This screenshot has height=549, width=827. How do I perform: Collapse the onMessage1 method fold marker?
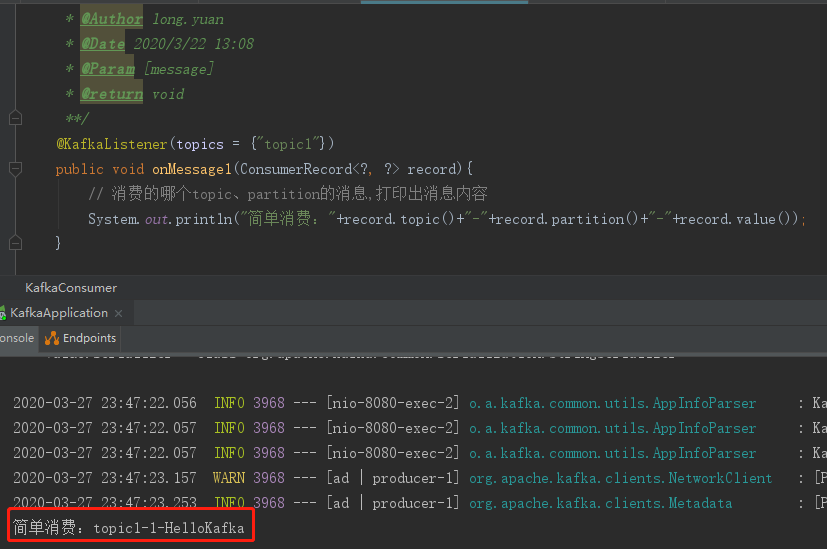15,169
